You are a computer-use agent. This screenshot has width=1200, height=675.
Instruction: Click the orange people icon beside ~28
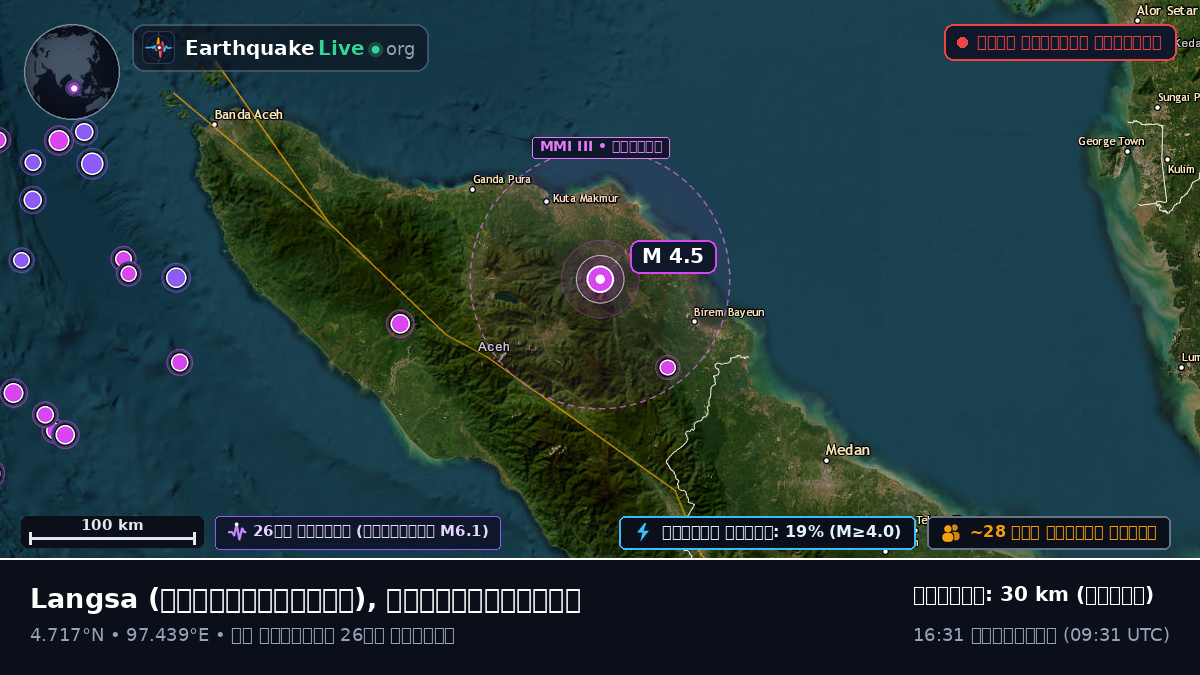(x=951, y=533)
